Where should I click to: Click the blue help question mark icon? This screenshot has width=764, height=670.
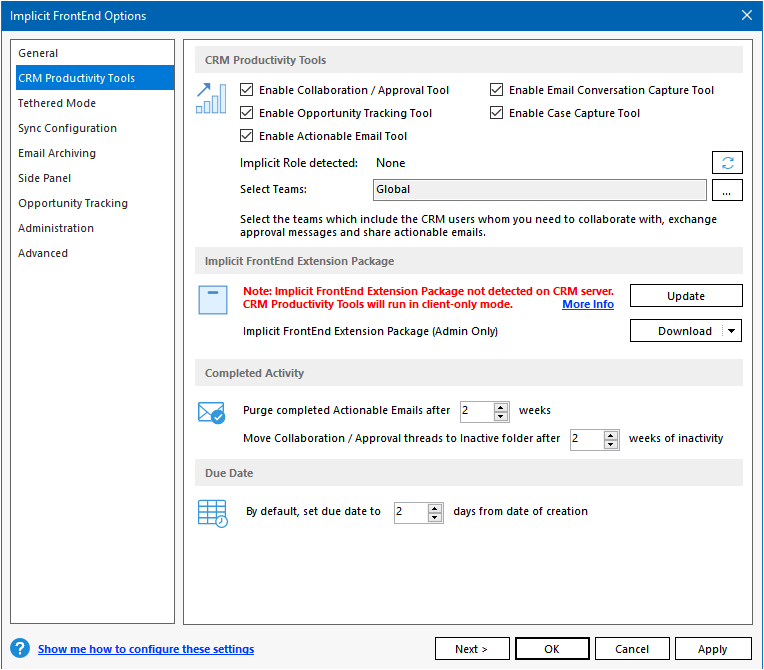click(20, 649)
